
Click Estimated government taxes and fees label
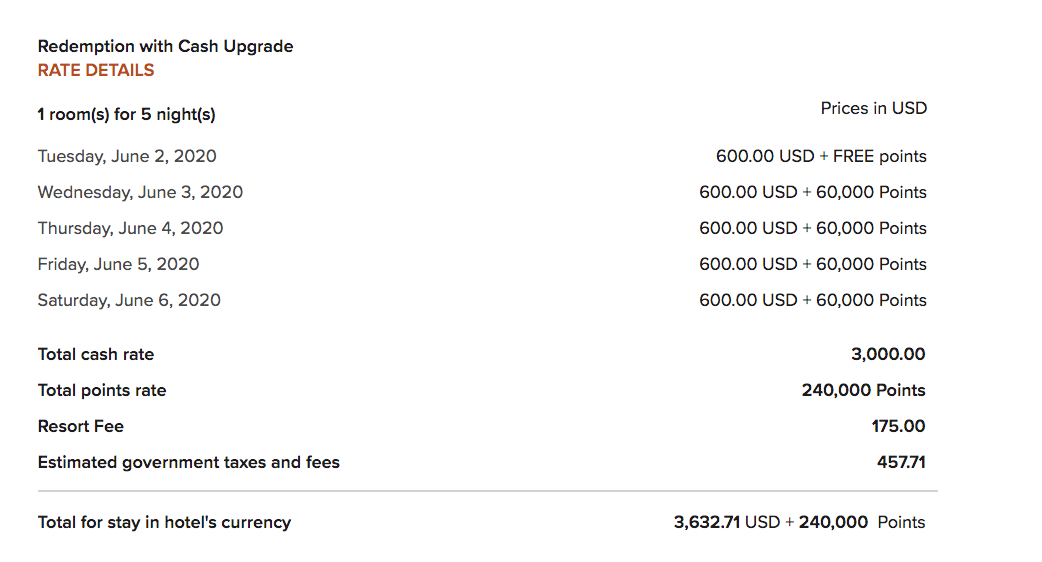189,462
